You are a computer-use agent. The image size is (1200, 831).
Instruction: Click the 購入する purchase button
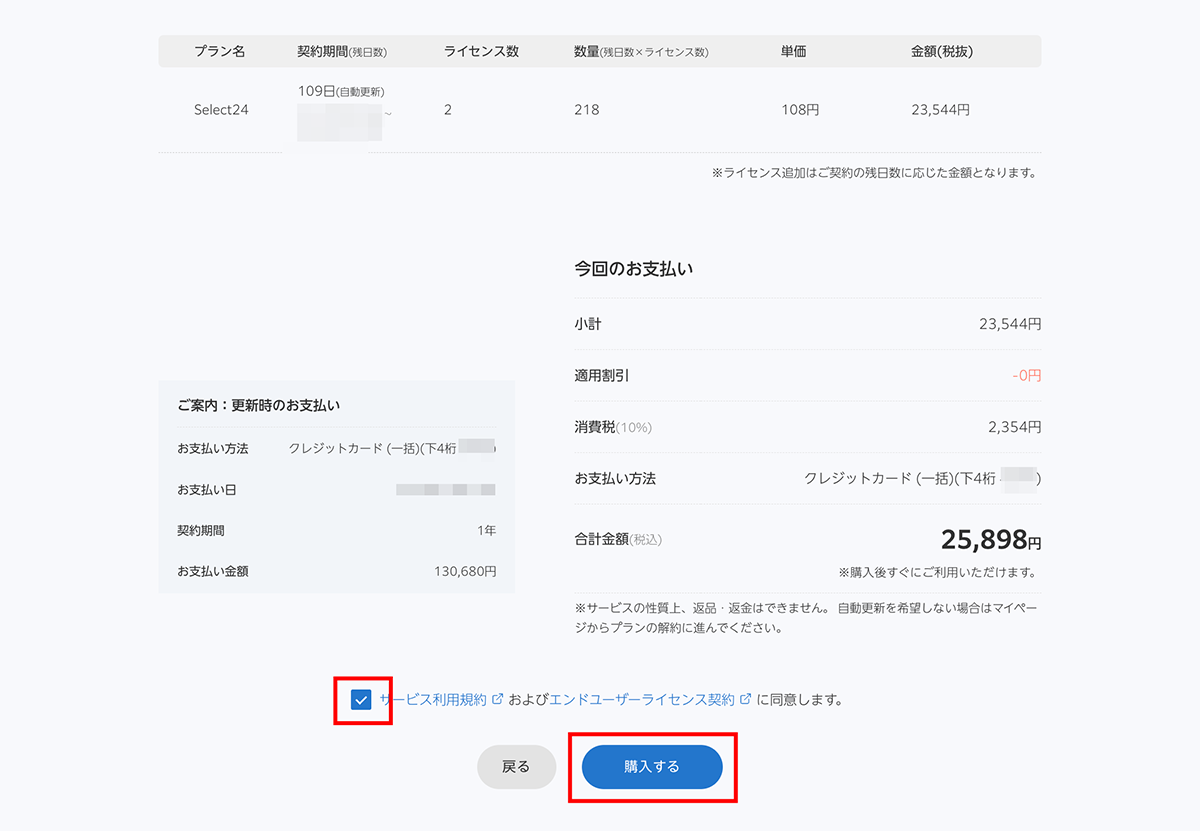pyautogui.click(x=652, y=767)
